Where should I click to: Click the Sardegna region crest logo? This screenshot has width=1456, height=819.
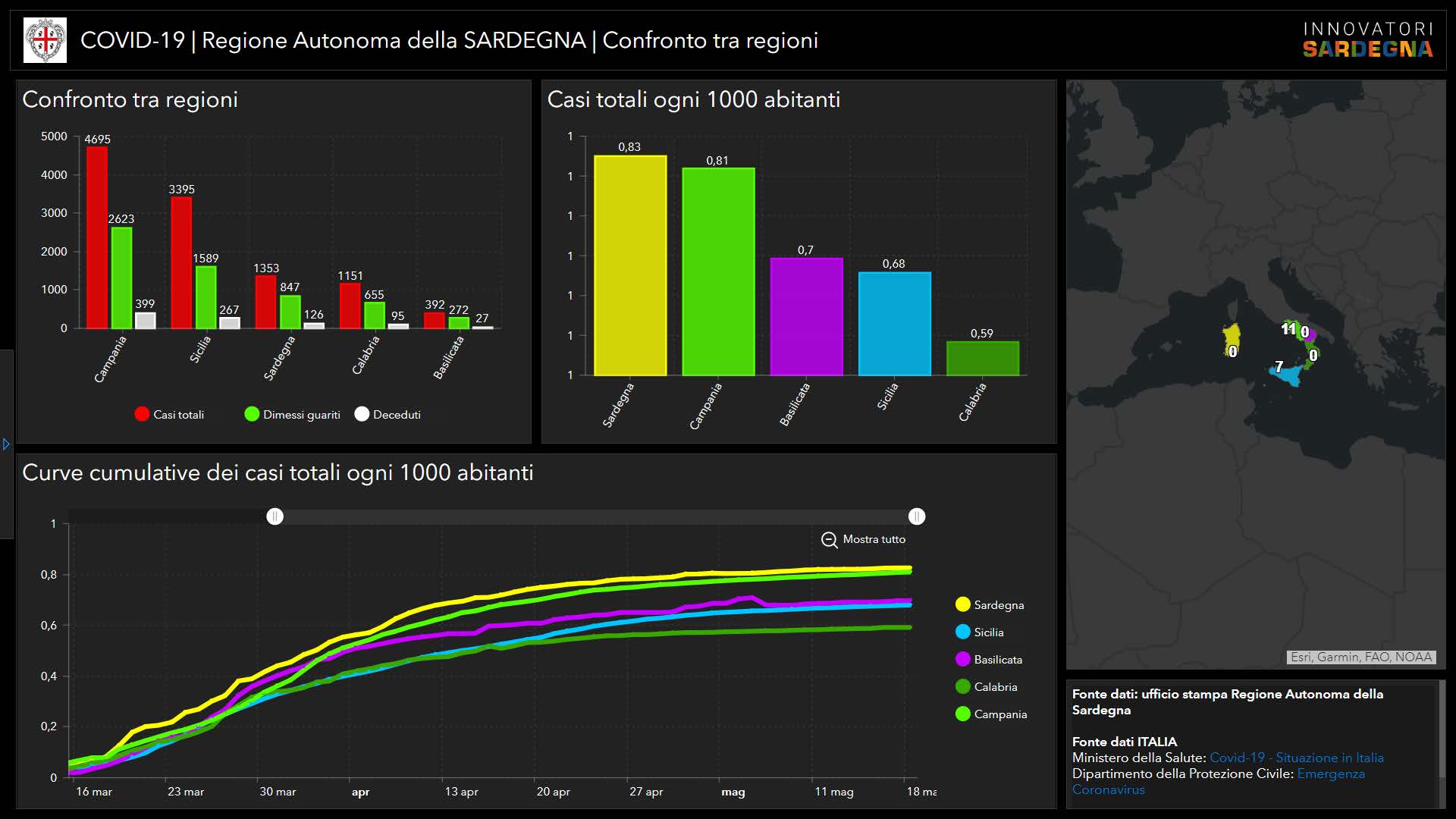(x=45, y=40)
